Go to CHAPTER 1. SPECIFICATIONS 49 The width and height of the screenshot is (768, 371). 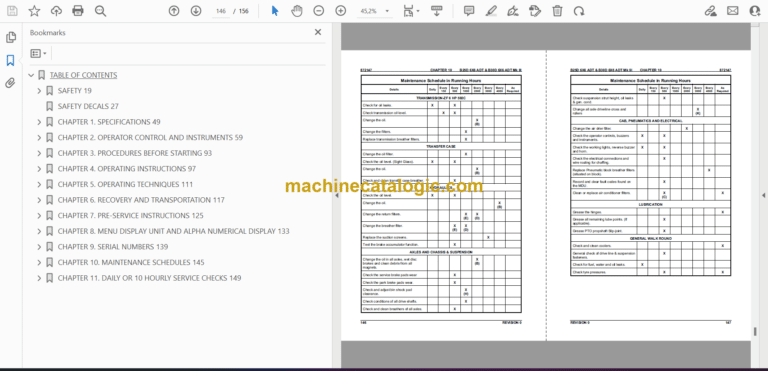click(x=109, y=122)
